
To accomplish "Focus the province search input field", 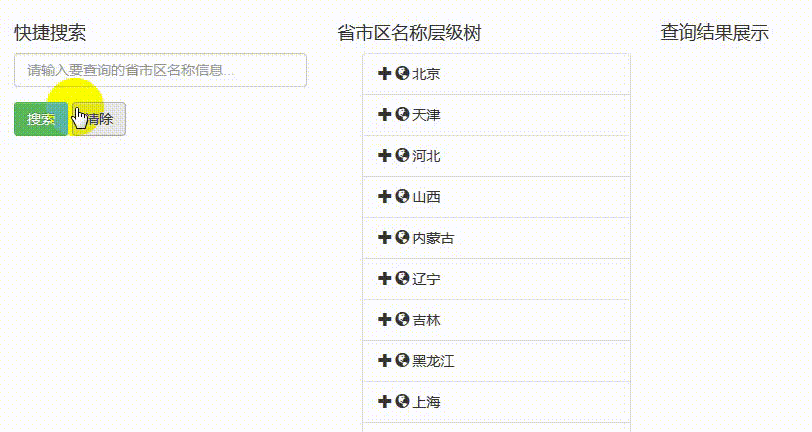I will 161,70.
